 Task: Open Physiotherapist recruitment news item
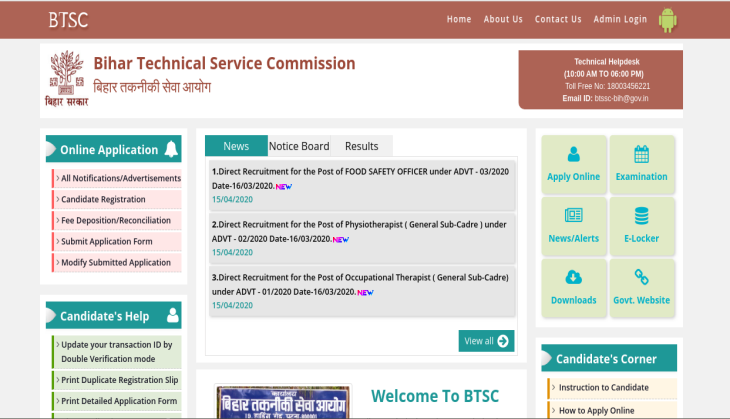pos(362,238)
